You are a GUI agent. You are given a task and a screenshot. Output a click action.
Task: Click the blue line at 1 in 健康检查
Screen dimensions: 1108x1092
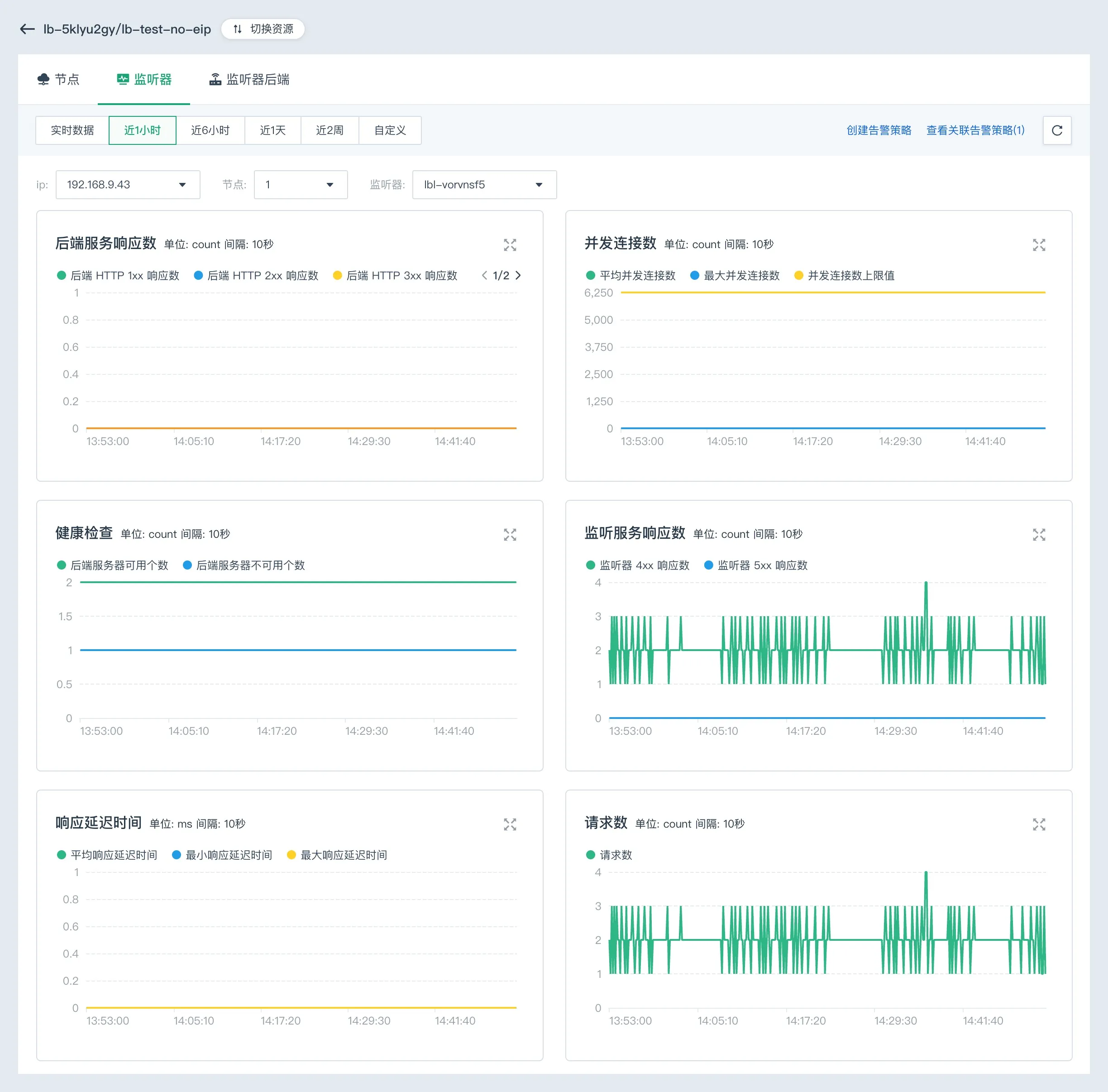point(298,650)
